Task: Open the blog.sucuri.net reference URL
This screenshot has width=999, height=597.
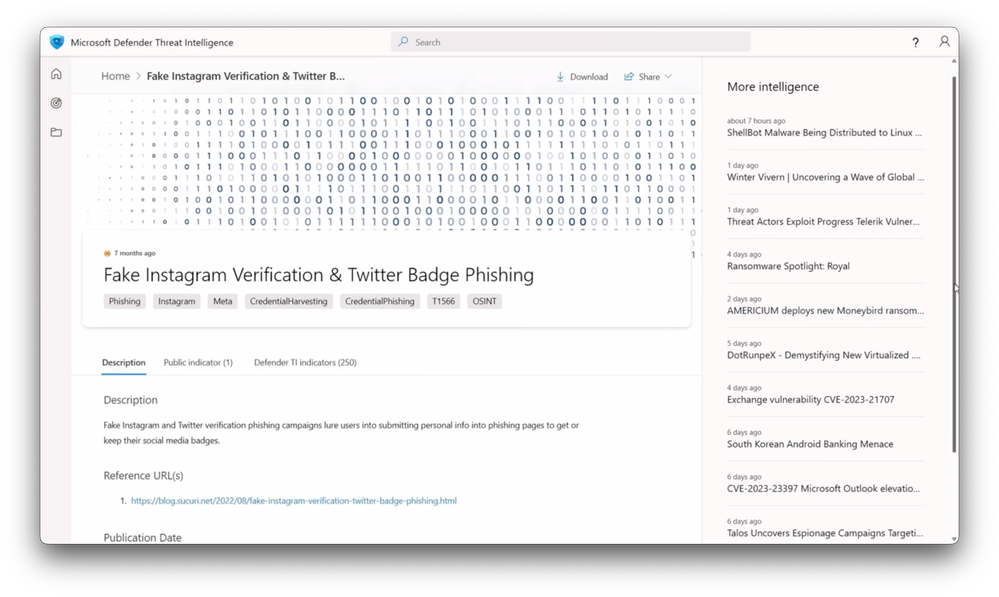Action: (294, 501)
